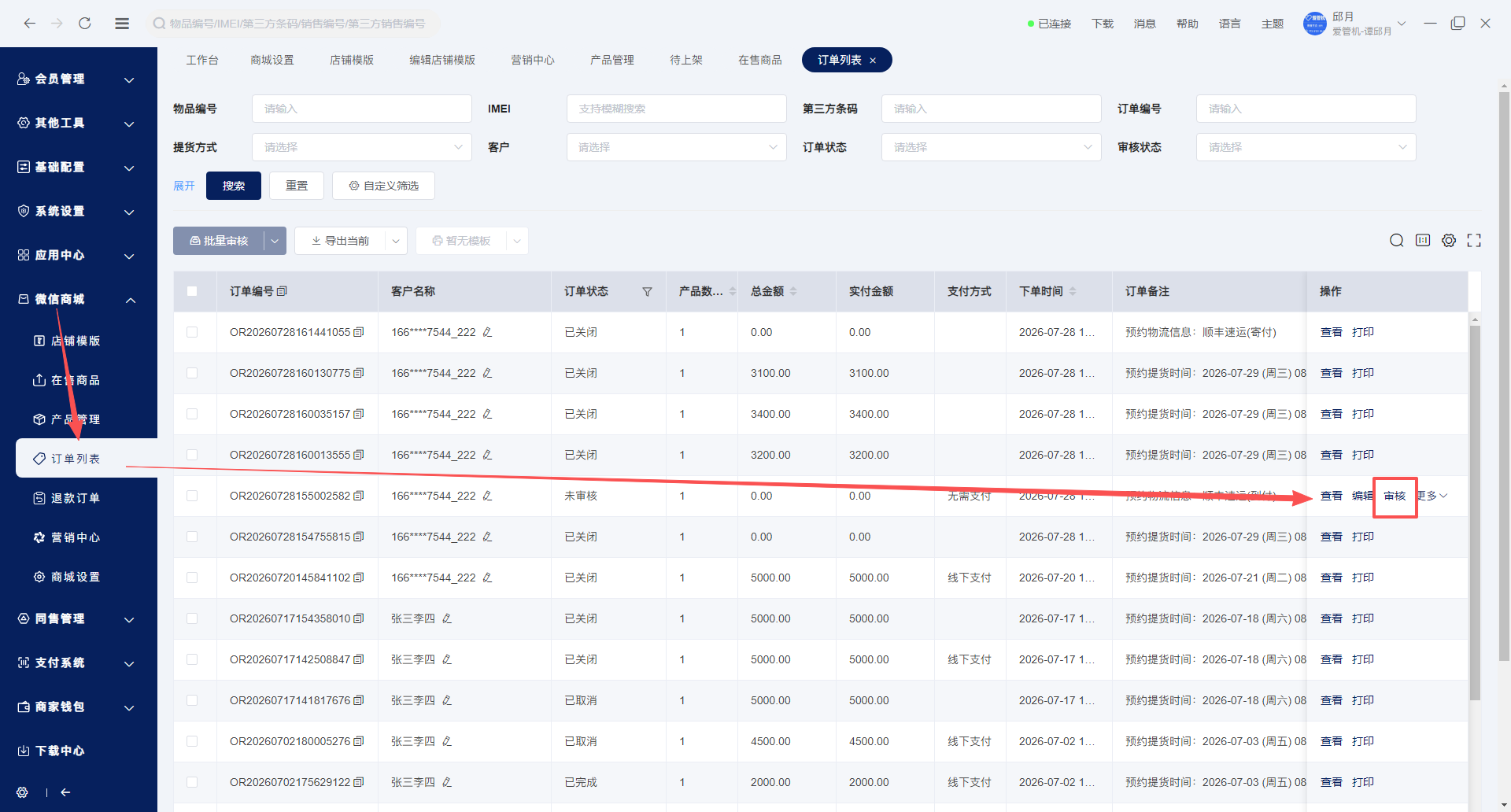Click the refresh page icon

(x=85, y=24)
